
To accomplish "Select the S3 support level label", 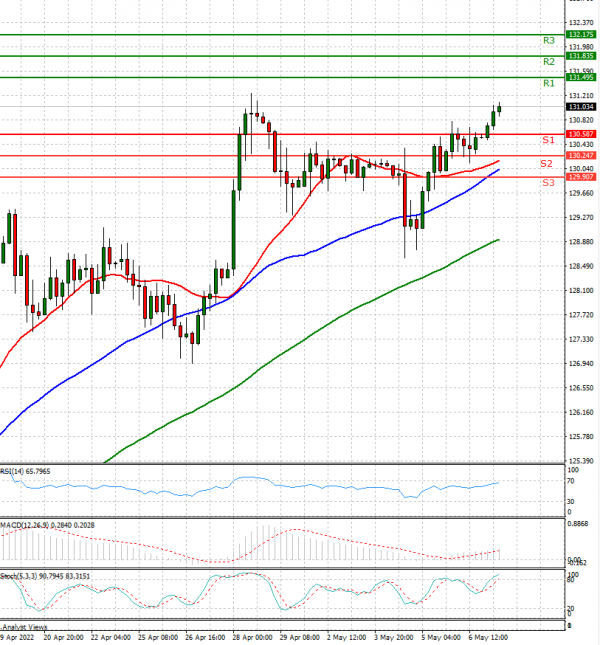I will [x=548, y=183].
